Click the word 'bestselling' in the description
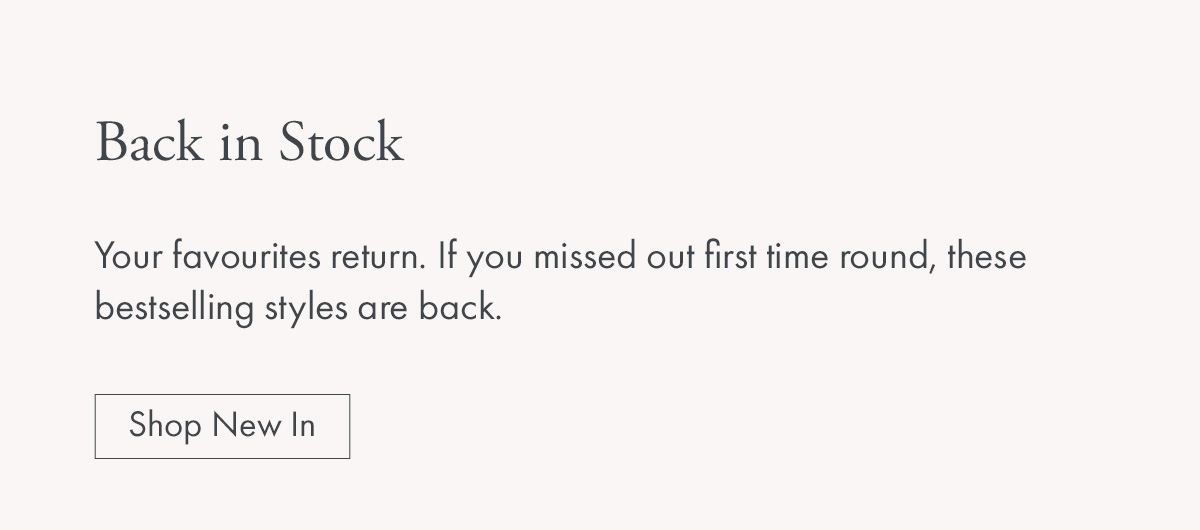This screenshot has width=1200, height=530. point(174,307)
